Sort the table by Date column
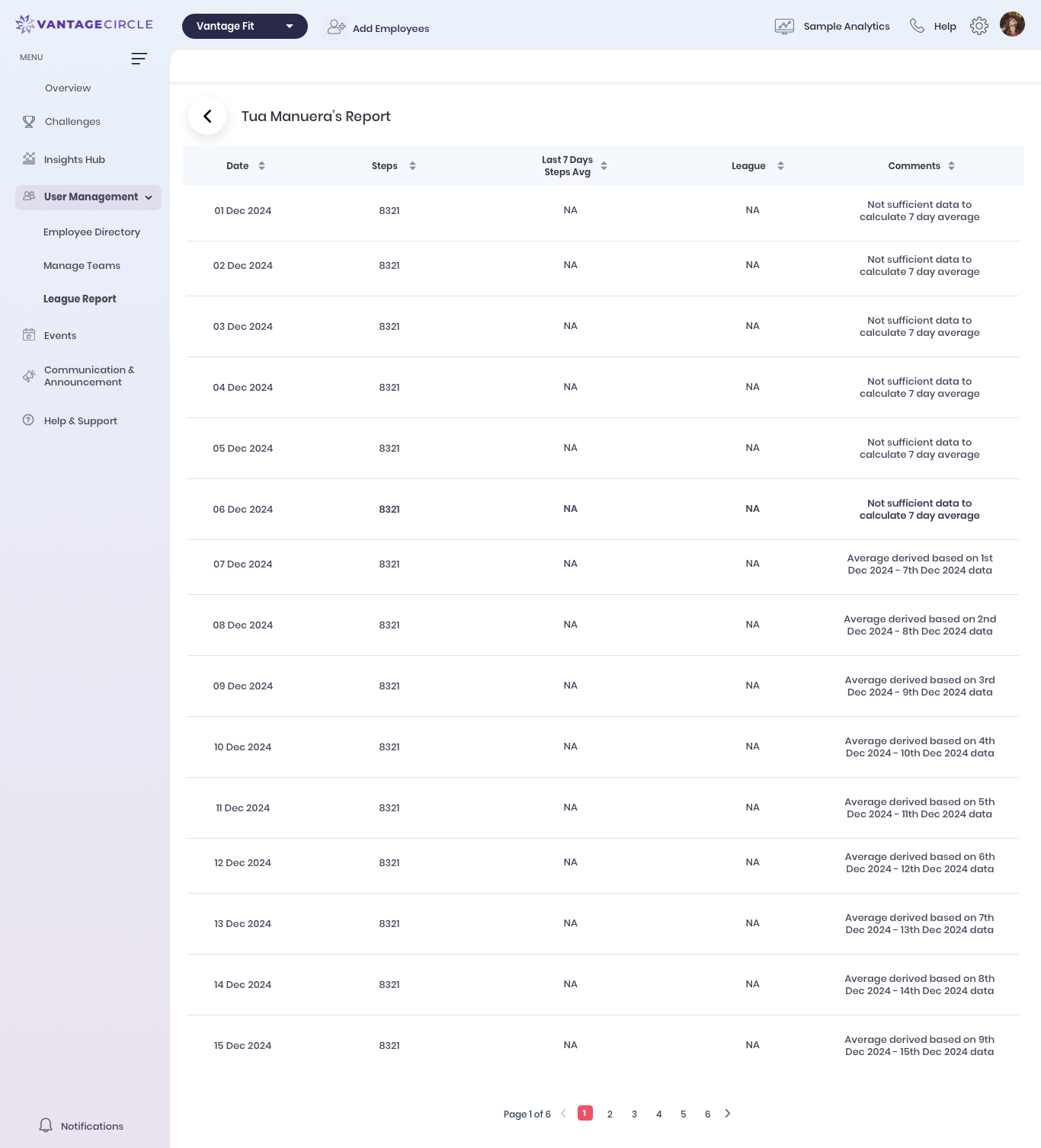 click(261, 166)
